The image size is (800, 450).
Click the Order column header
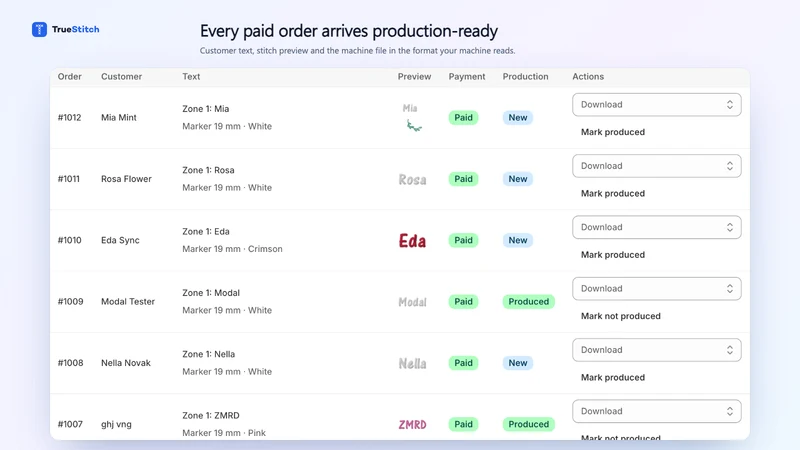[x=69, y=77]
